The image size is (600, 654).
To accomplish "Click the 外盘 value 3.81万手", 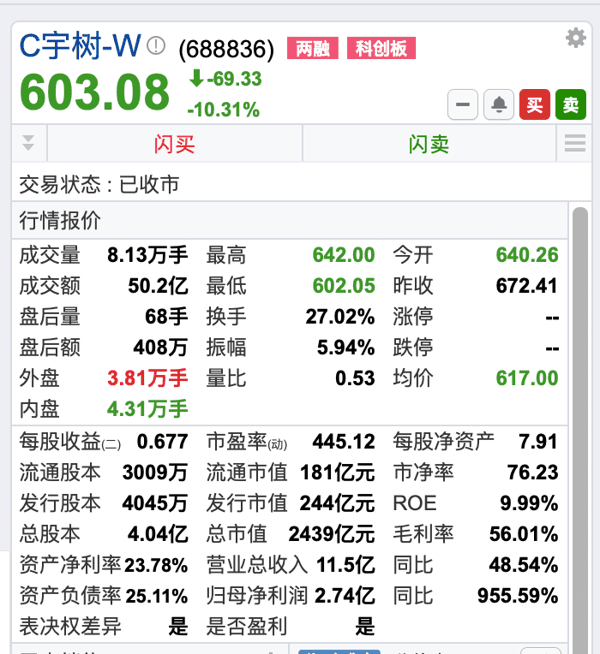I will click(148, 378).
